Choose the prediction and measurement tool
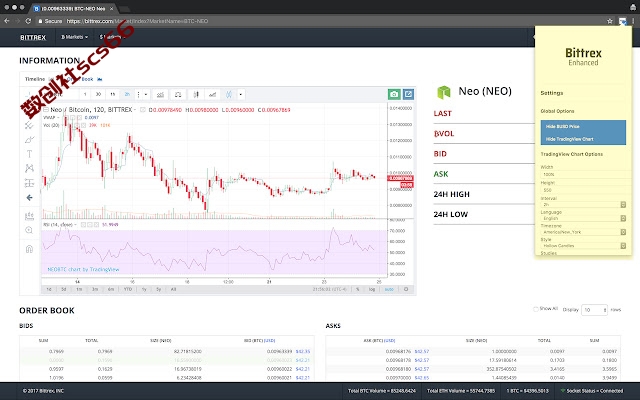The height and width of the screenshot is (400, 640). pyautogui.click(x=29, y=183)
